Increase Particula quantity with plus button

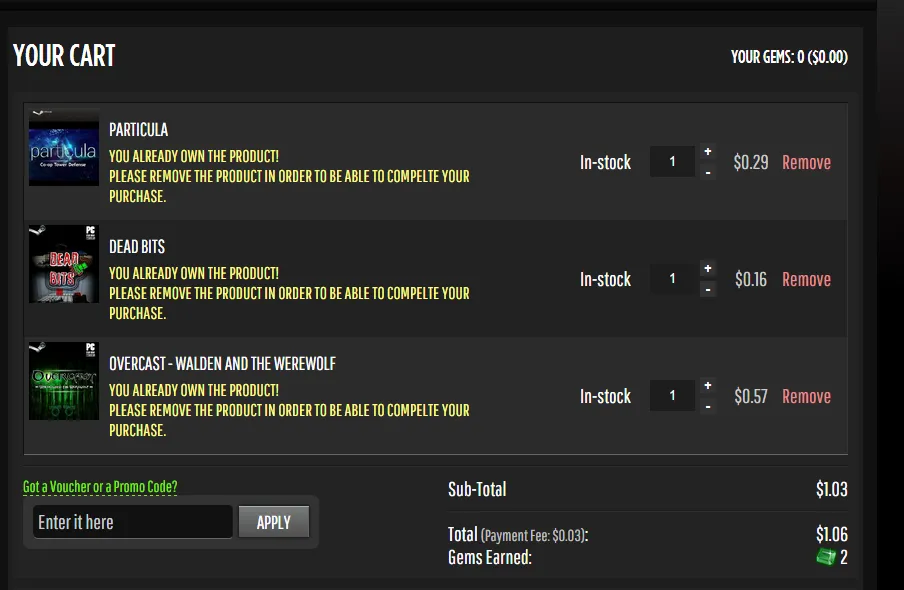pyautogui.click(x=708, y=152)
